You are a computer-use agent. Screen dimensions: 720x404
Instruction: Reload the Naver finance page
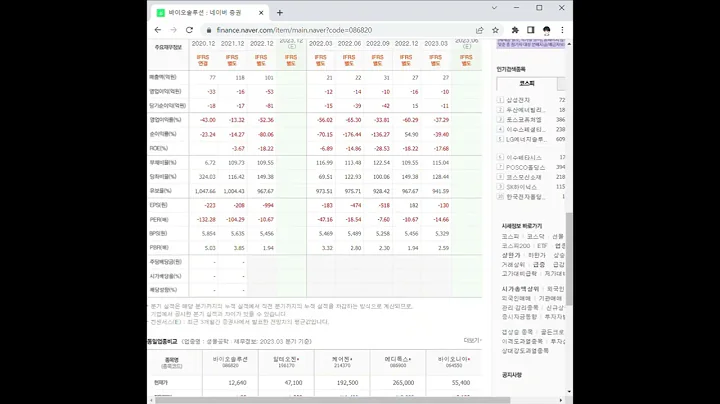[x=189, y=30]
